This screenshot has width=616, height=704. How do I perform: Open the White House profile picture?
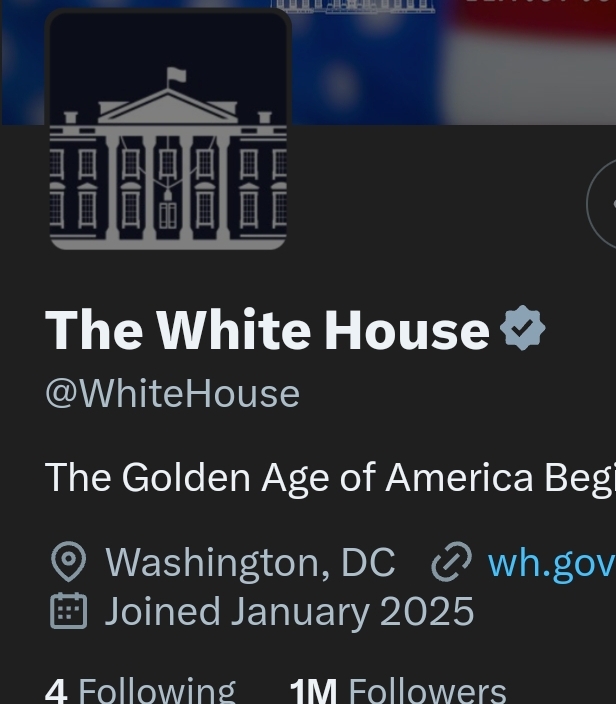click(168, 130)
